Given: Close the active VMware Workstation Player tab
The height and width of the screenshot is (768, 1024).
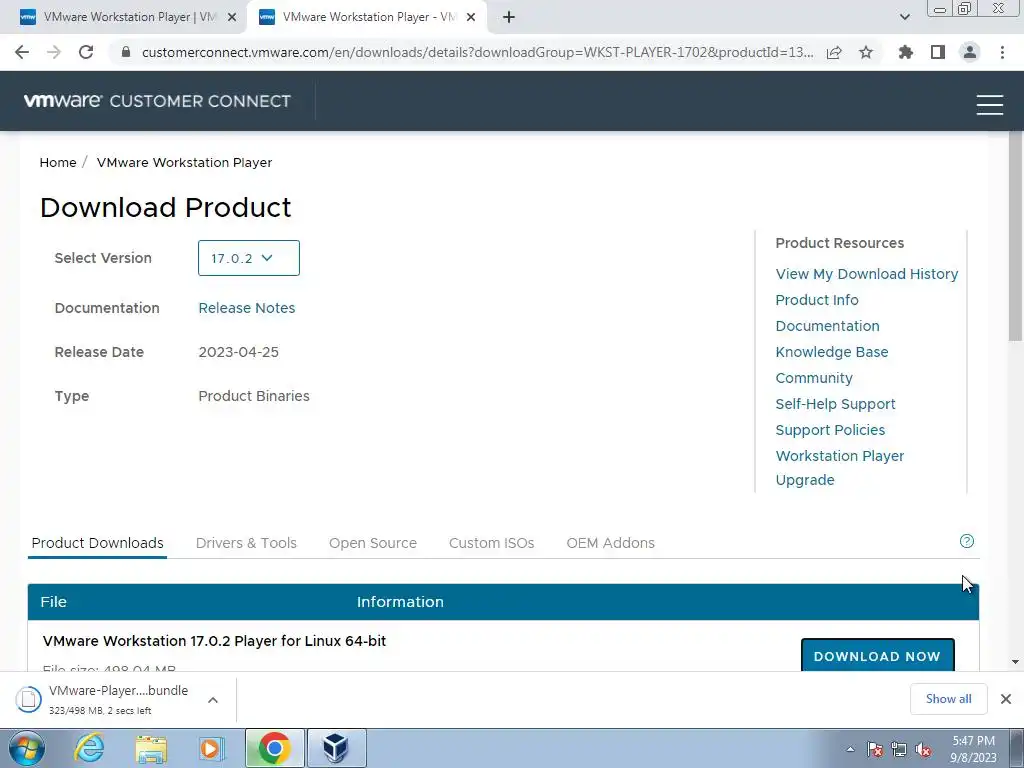Looking at the screenshot, I should click(471, 17).
